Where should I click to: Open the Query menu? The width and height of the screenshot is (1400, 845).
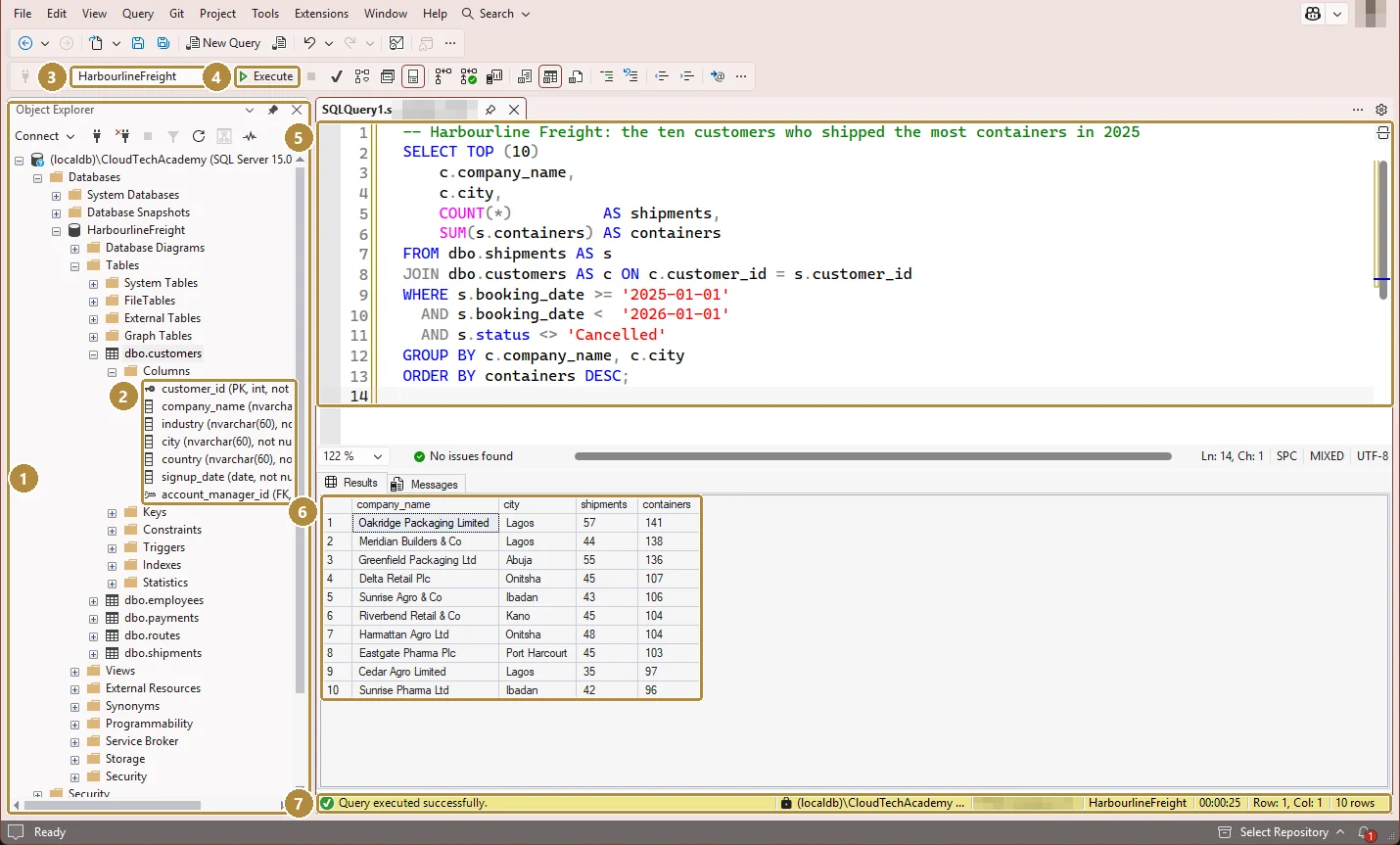pyautogui.click(x=138, y=14)
